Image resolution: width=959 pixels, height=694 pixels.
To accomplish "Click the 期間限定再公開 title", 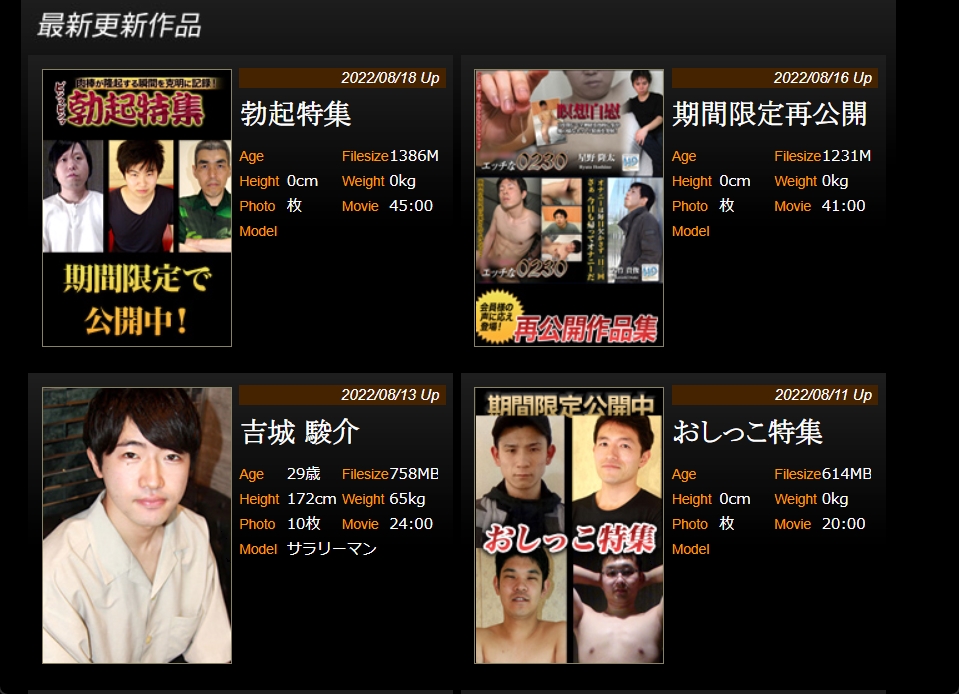I will 769,114.
